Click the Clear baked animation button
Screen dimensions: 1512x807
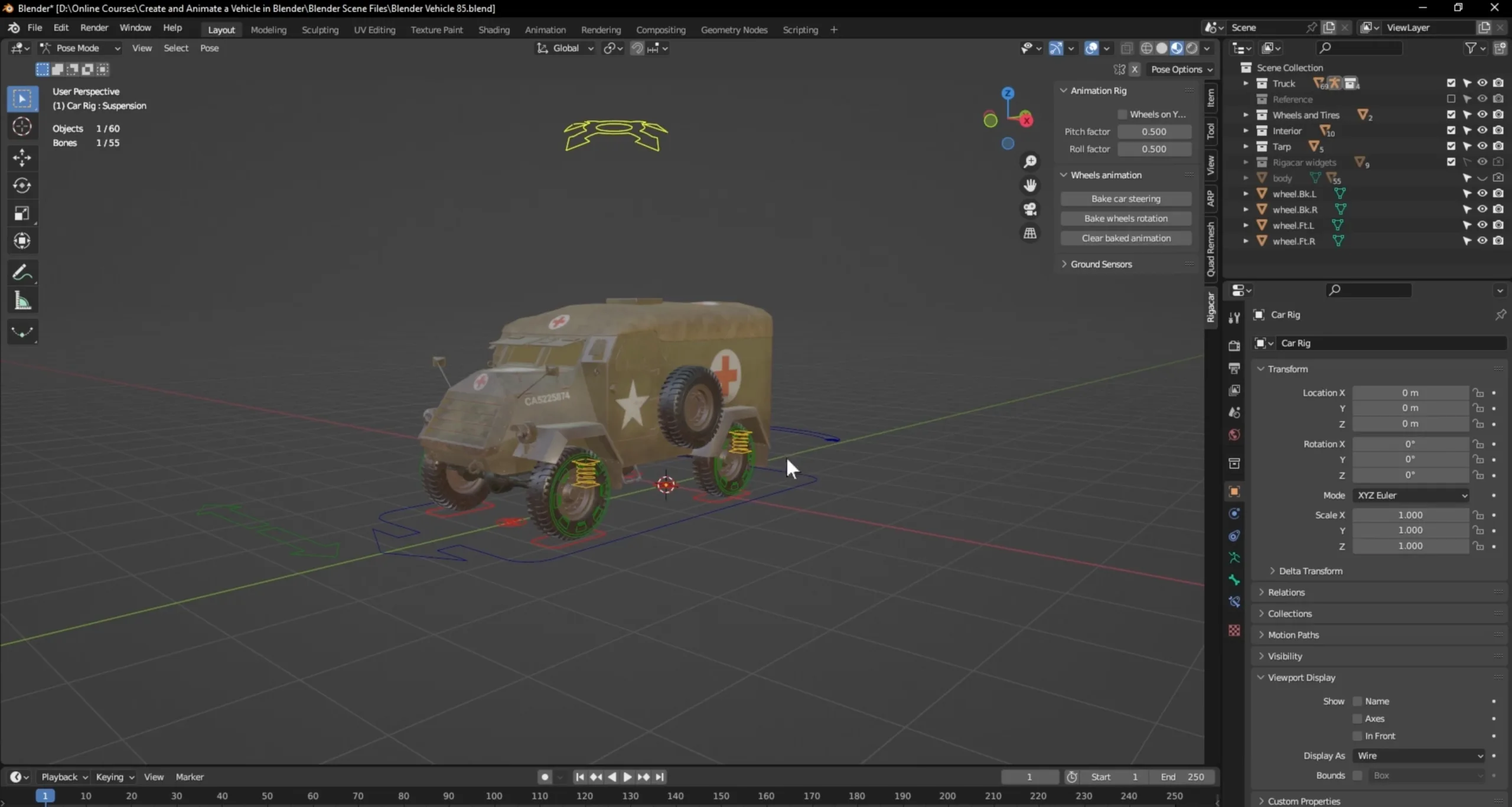point(1126,237)
